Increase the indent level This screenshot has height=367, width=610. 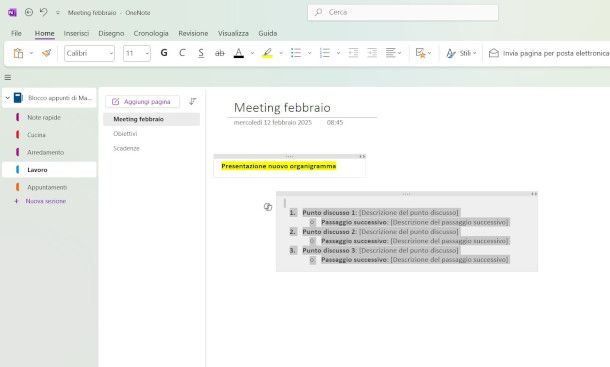coord(372,53)
